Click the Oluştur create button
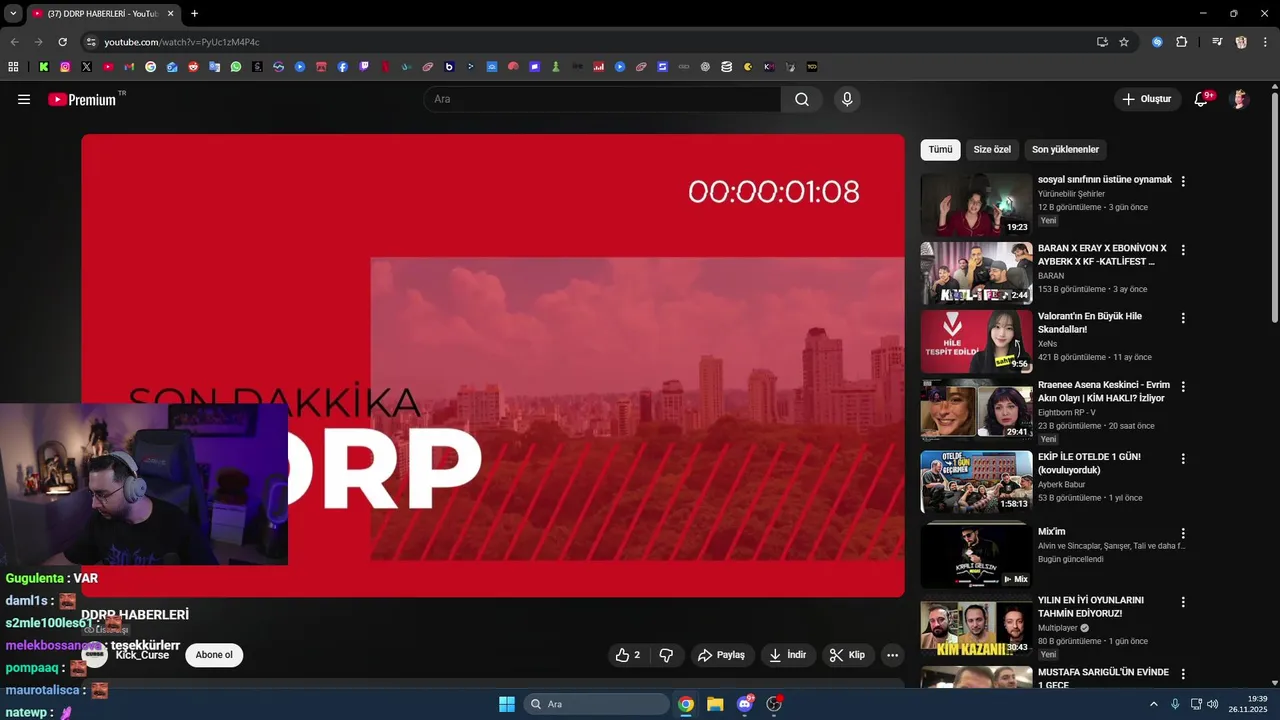 (x=1147, y=99)
